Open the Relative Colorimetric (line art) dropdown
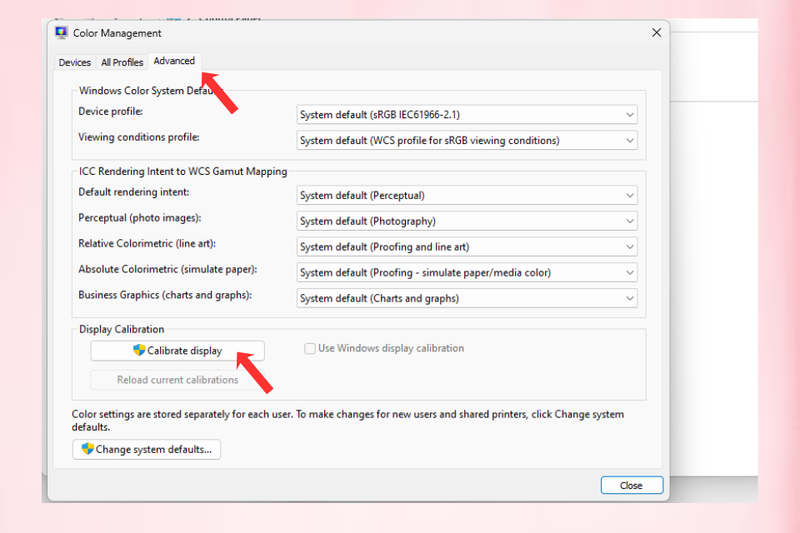Screen dimensions: 800x533 click(x=467, y=247)
